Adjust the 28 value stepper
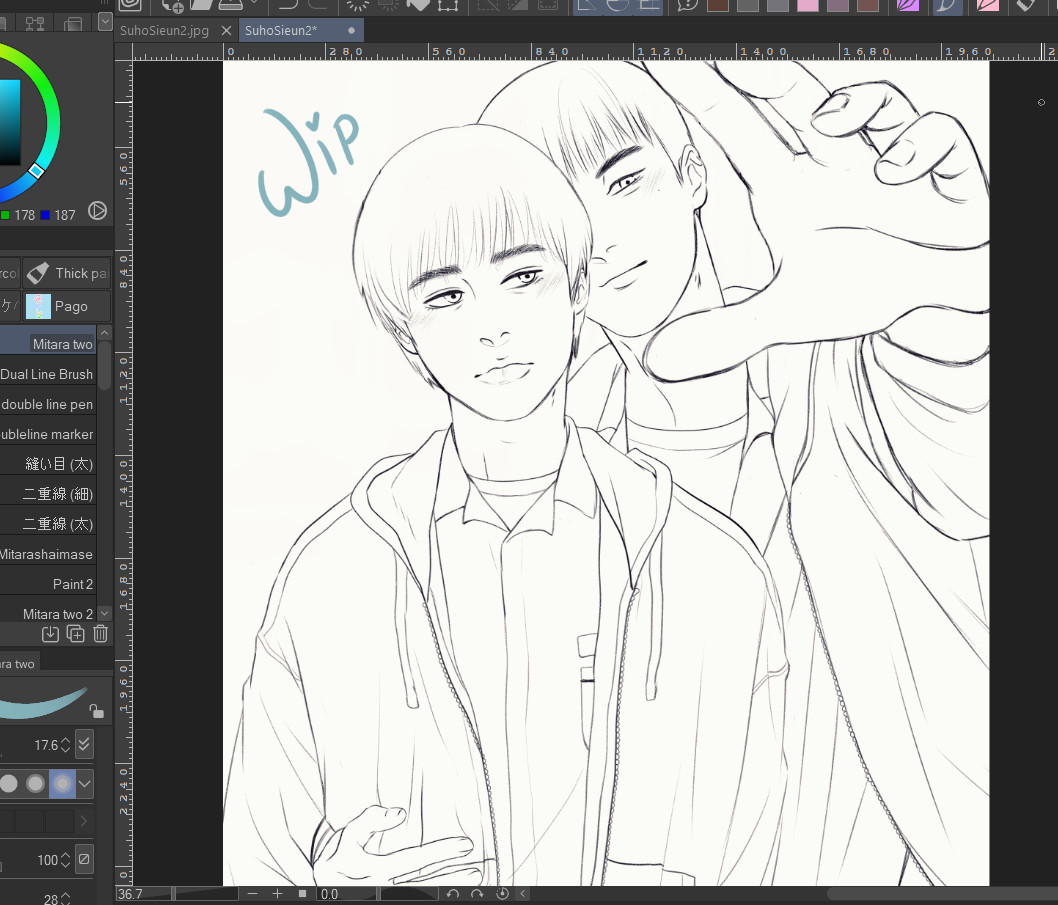This screenshot has width=1058, height=905. 65,898
